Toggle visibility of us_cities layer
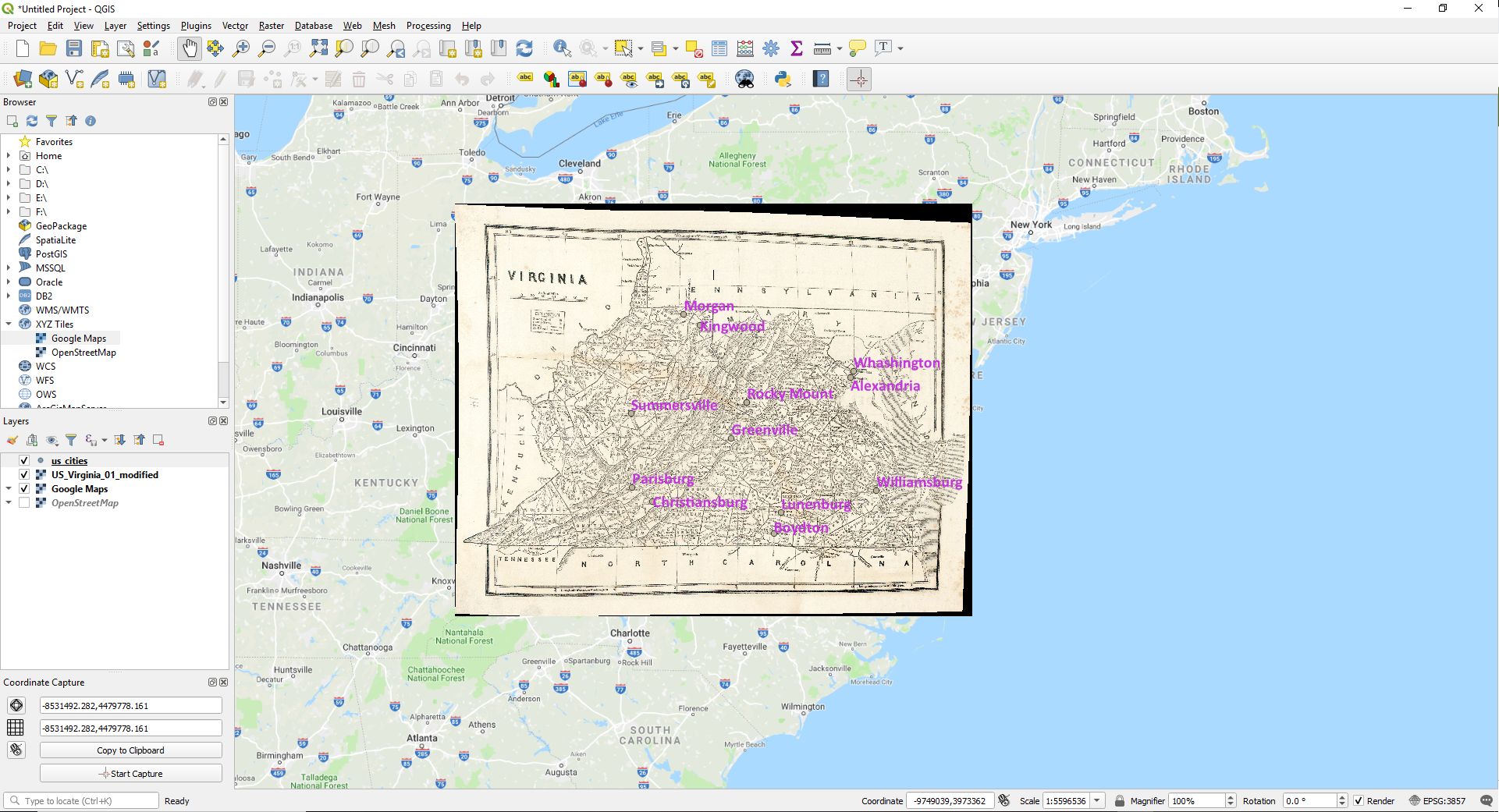Viewport: 1499px width, 812px height. (24, 461)
